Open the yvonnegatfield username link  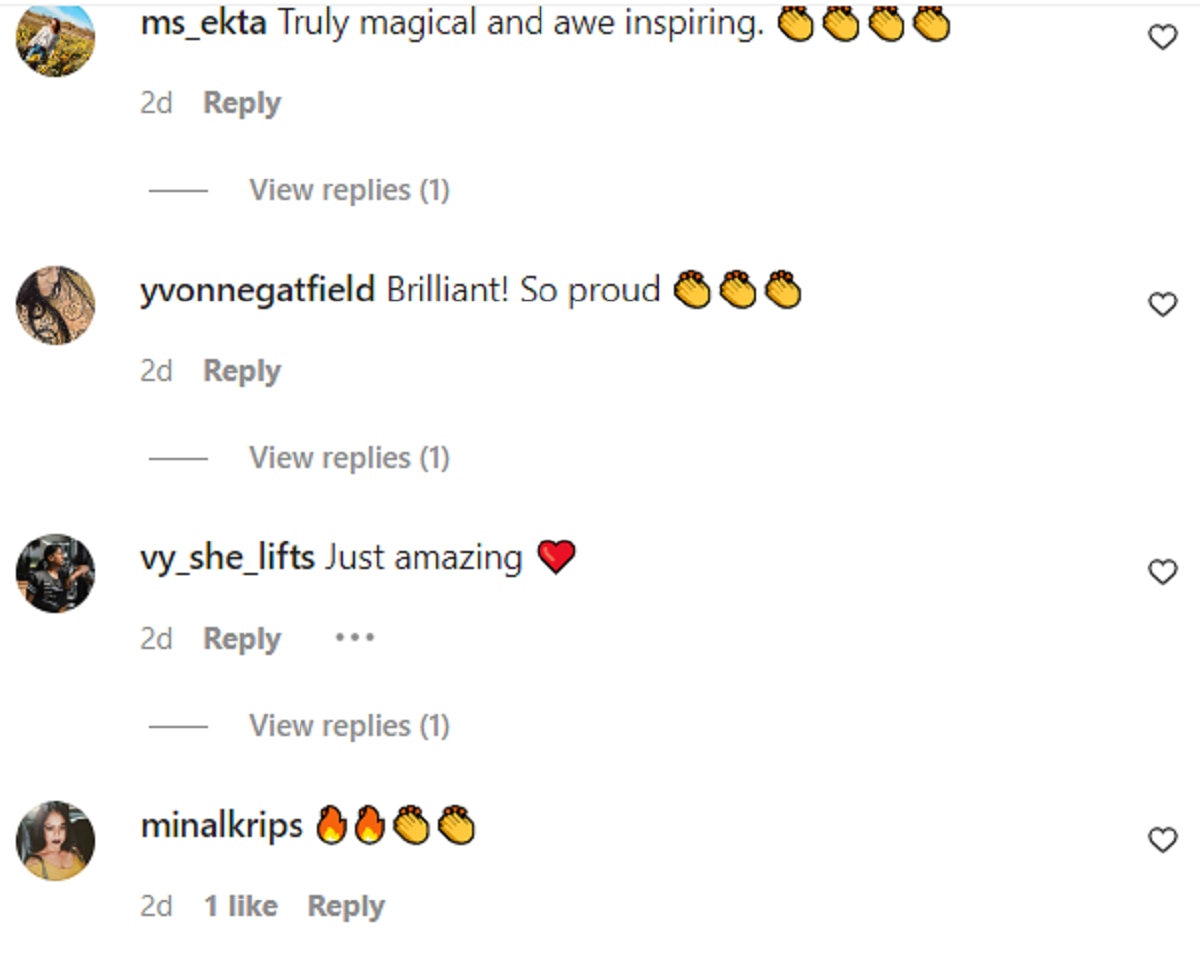258,291
